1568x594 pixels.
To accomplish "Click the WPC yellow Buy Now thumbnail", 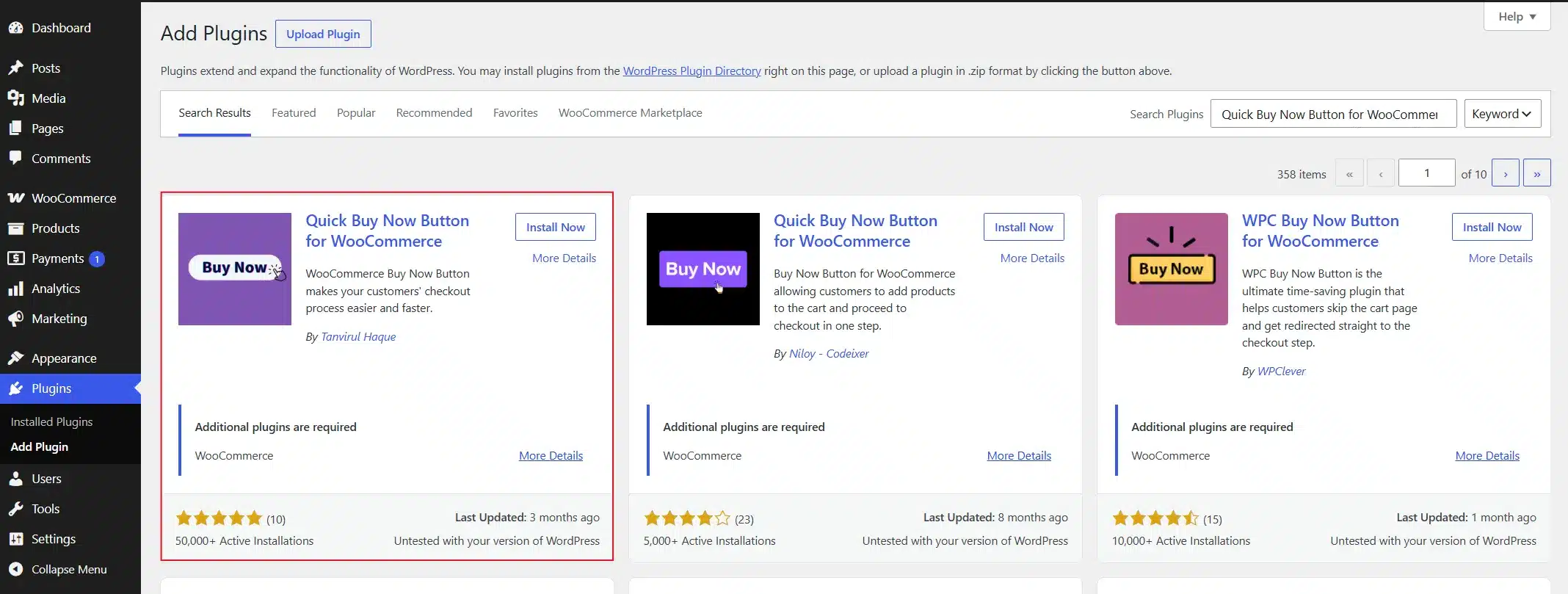I will click(1172, 269).
